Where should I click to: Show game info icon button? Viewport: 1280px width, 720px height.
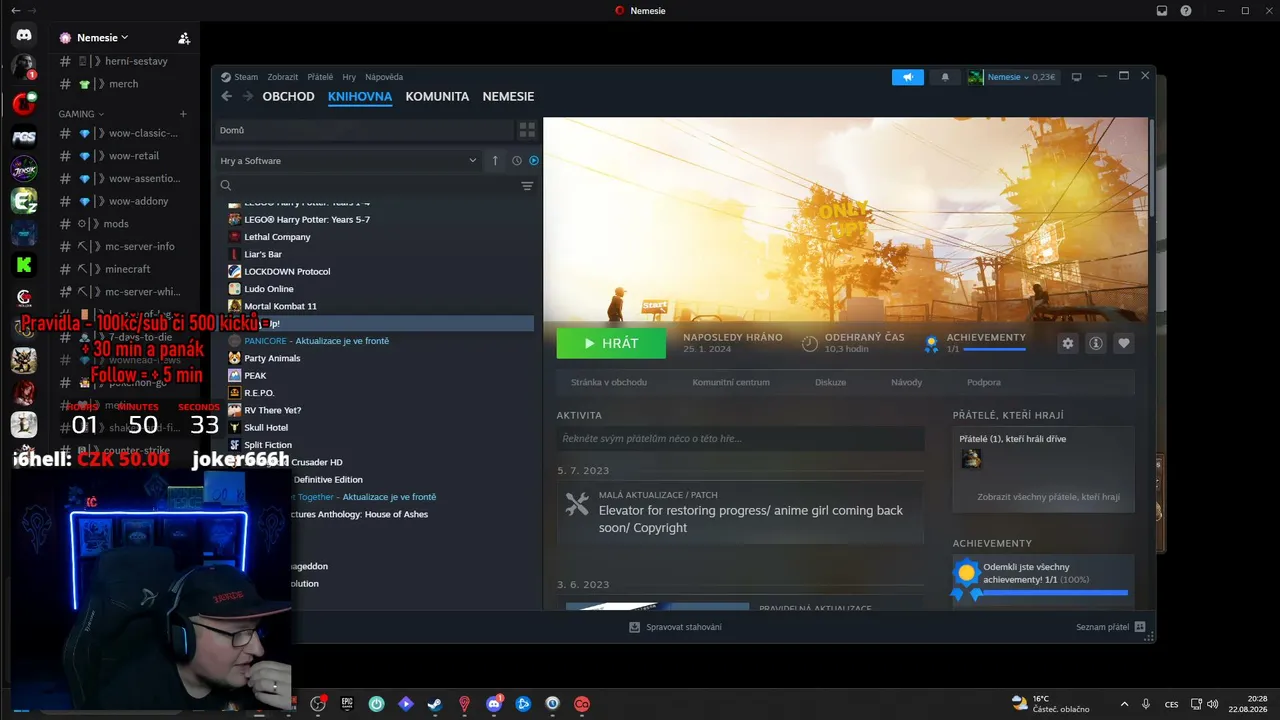click(x=1096, y=343)
